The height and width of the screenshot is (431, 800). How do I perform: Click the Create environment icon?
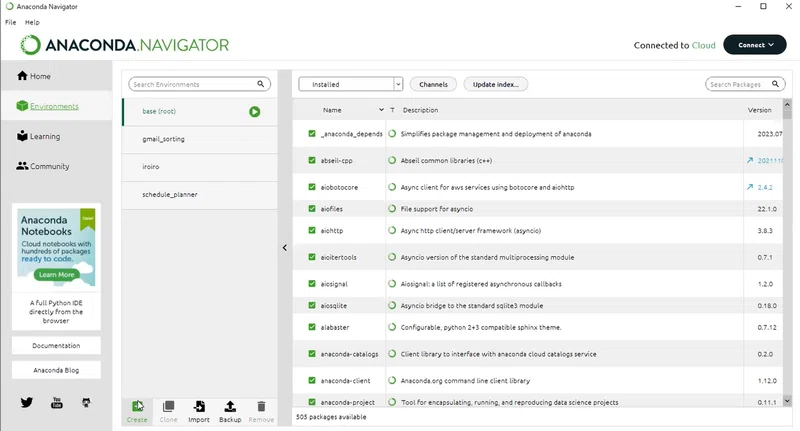pyautogui.click(x=137, y=407)
